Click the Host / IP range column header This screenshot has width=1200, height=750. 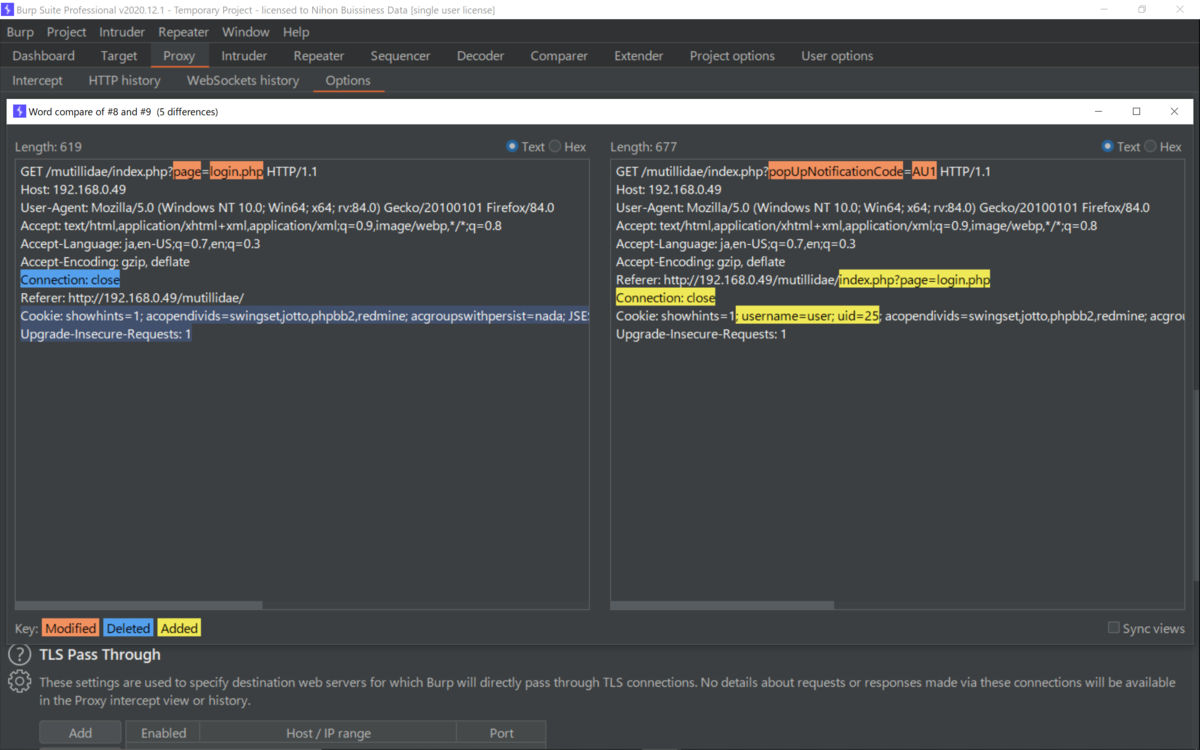[x=328, y=733]
